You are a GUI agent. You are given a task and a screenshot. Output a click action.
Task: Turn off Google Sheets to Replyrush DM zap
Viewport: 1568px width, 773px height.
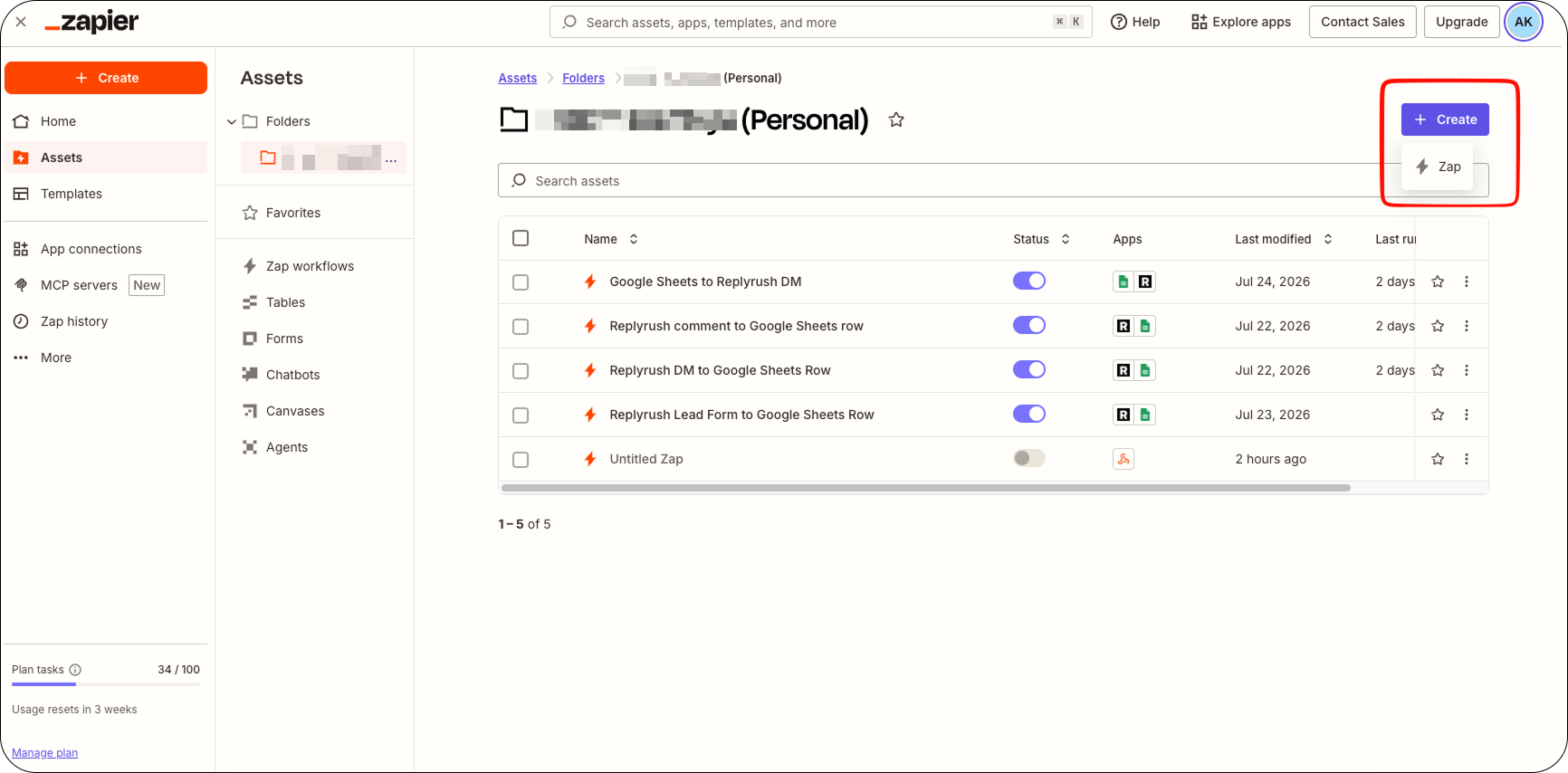click(1029, 281)
